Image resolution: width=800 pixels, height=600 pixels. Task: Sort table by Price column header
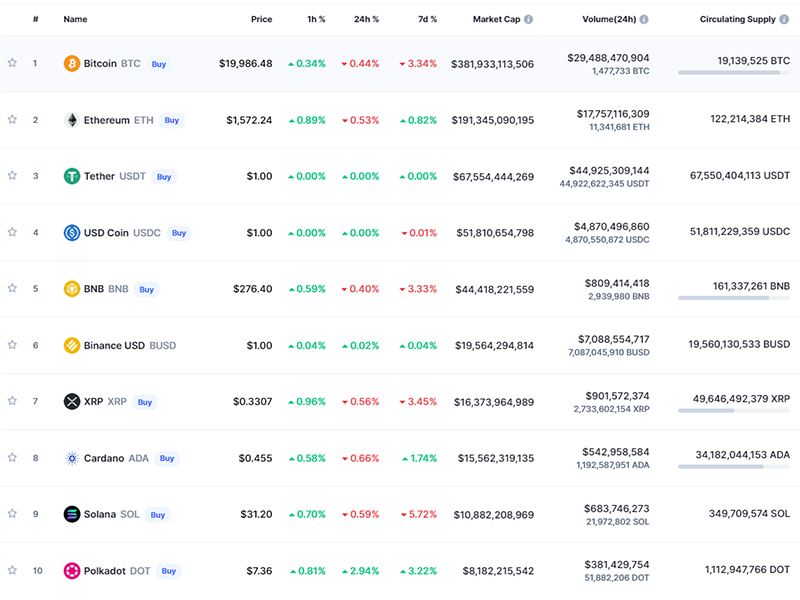click(x=261, y=19)
